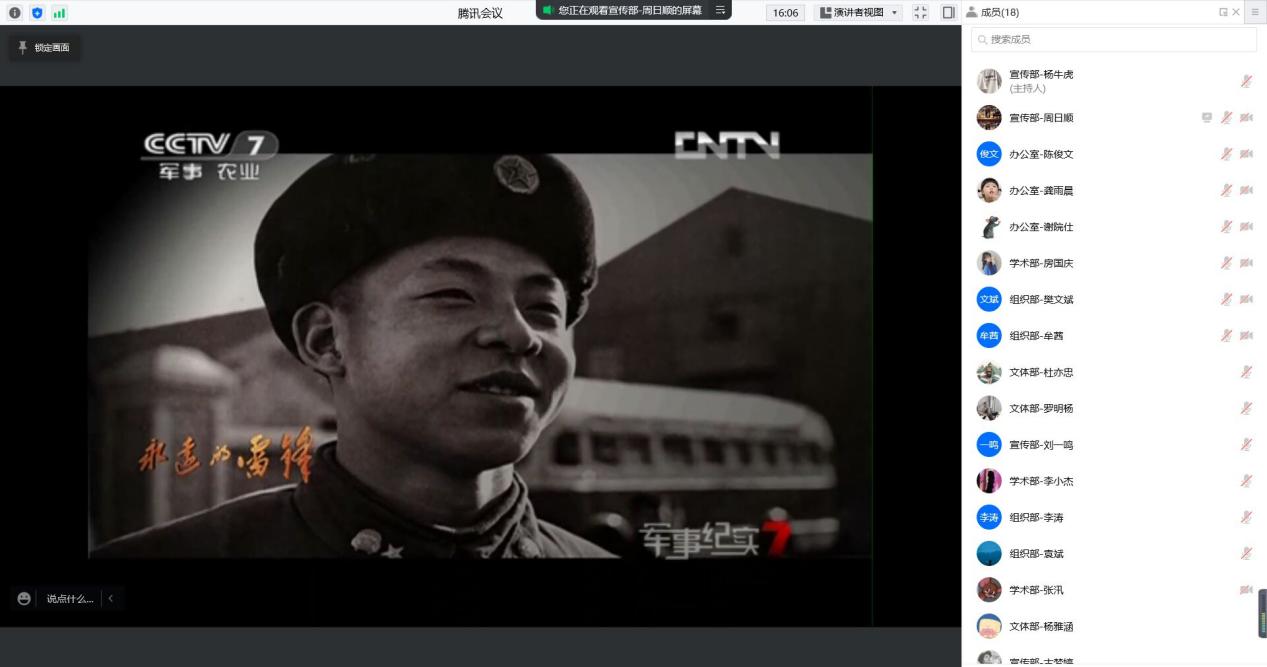Click the camera-off icon for 谢院仕
Viewport: 1267px width, 667px height.
1246,226
